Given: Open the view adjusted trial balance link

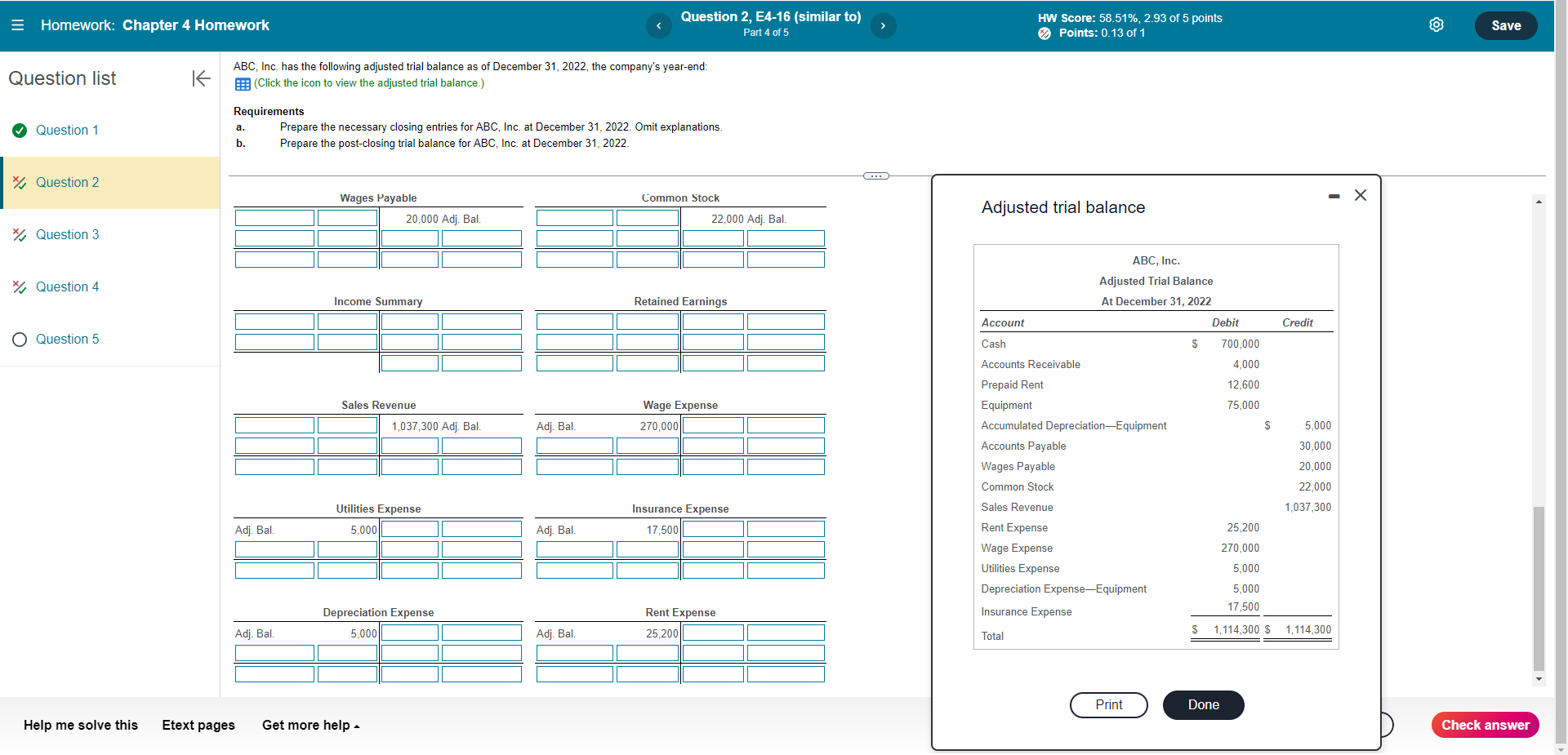Looking at the screenshot, I should point(368,83).
